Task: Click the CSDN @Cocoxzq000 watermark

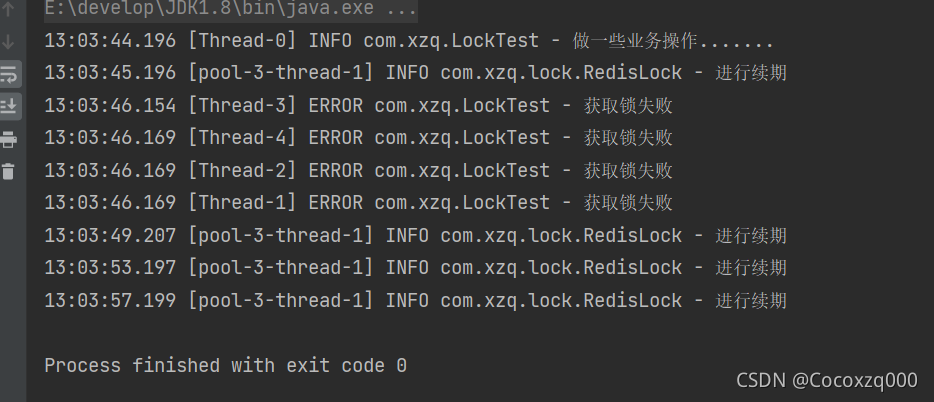Action: pyautogui.click(x=827, y=380)
